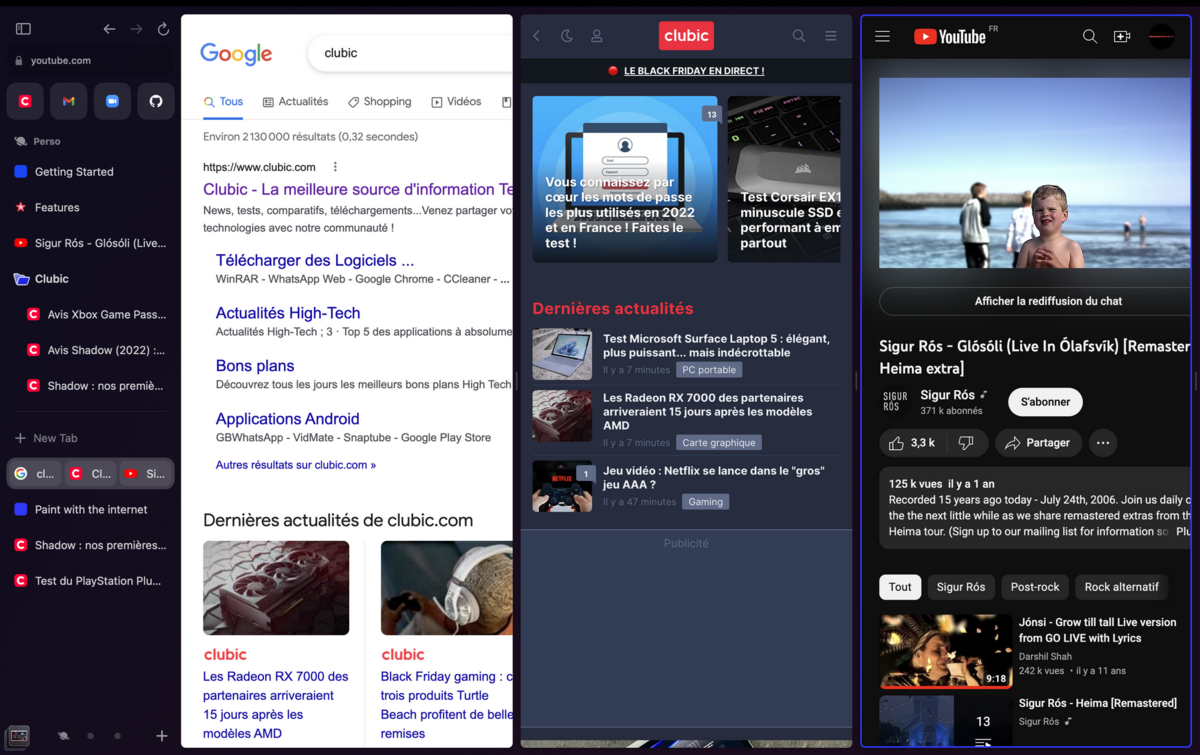Select the Vidéos tab in Google
Viewport: 1200px width, 755px height.
tap(456, 102)
